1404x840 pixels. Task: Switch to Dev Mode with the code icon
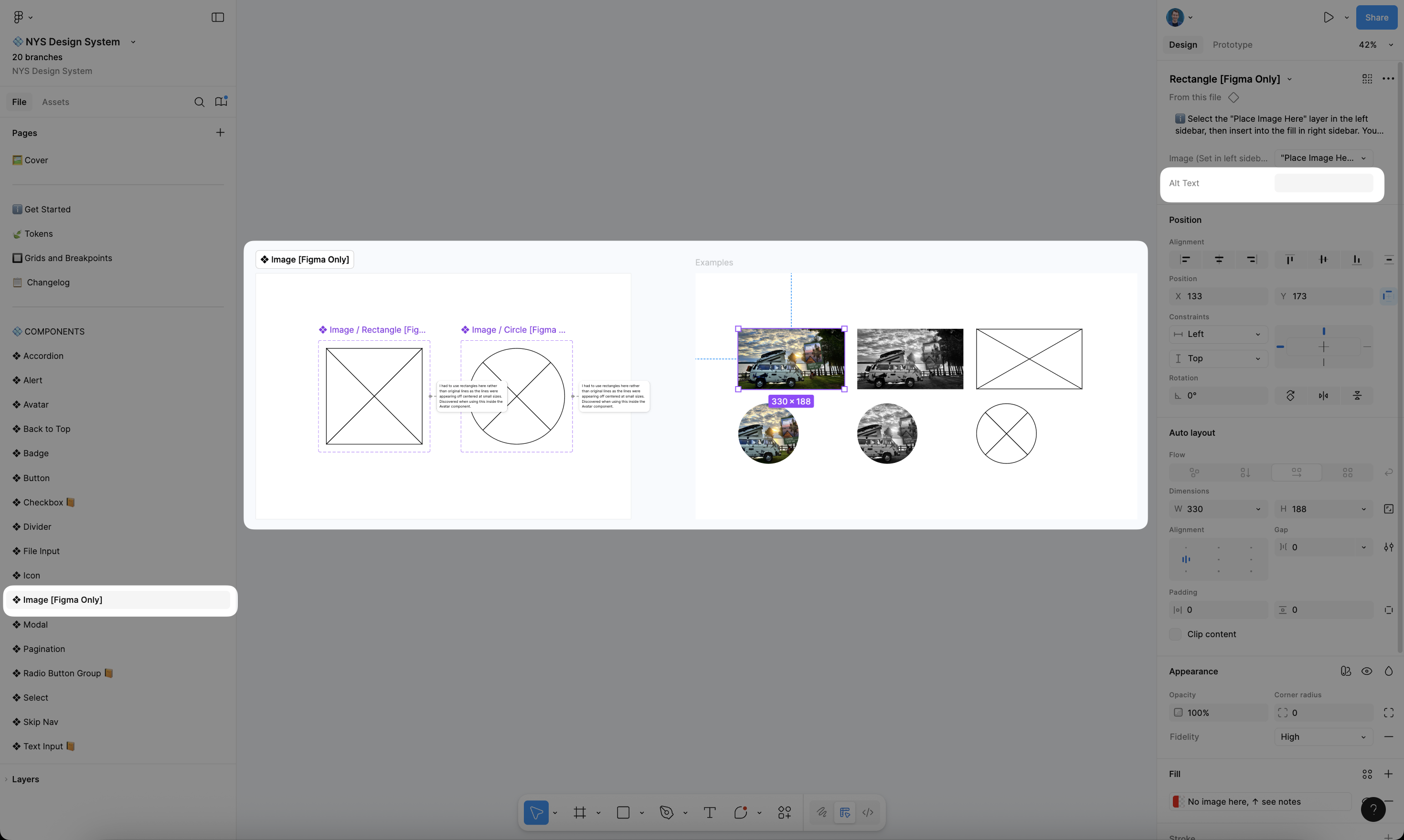[868, 812]
